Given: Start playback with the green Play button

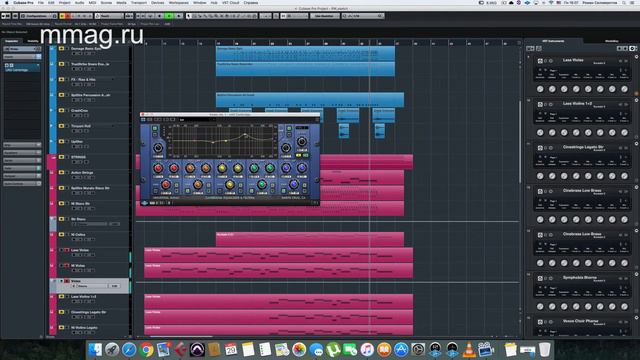Looking at the screenshot, I should pyautogui.click(x=169, y=16).
